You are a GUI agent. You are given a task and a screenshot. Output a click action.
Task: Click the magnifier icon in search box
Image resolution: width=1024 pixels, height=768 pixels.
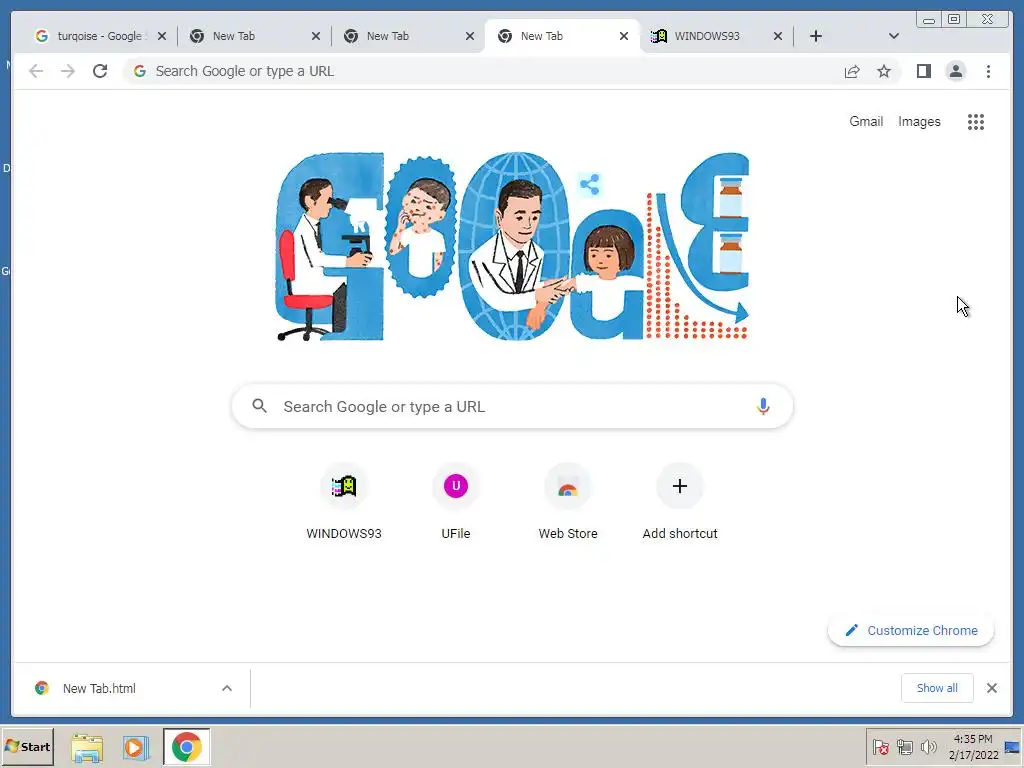259,406
